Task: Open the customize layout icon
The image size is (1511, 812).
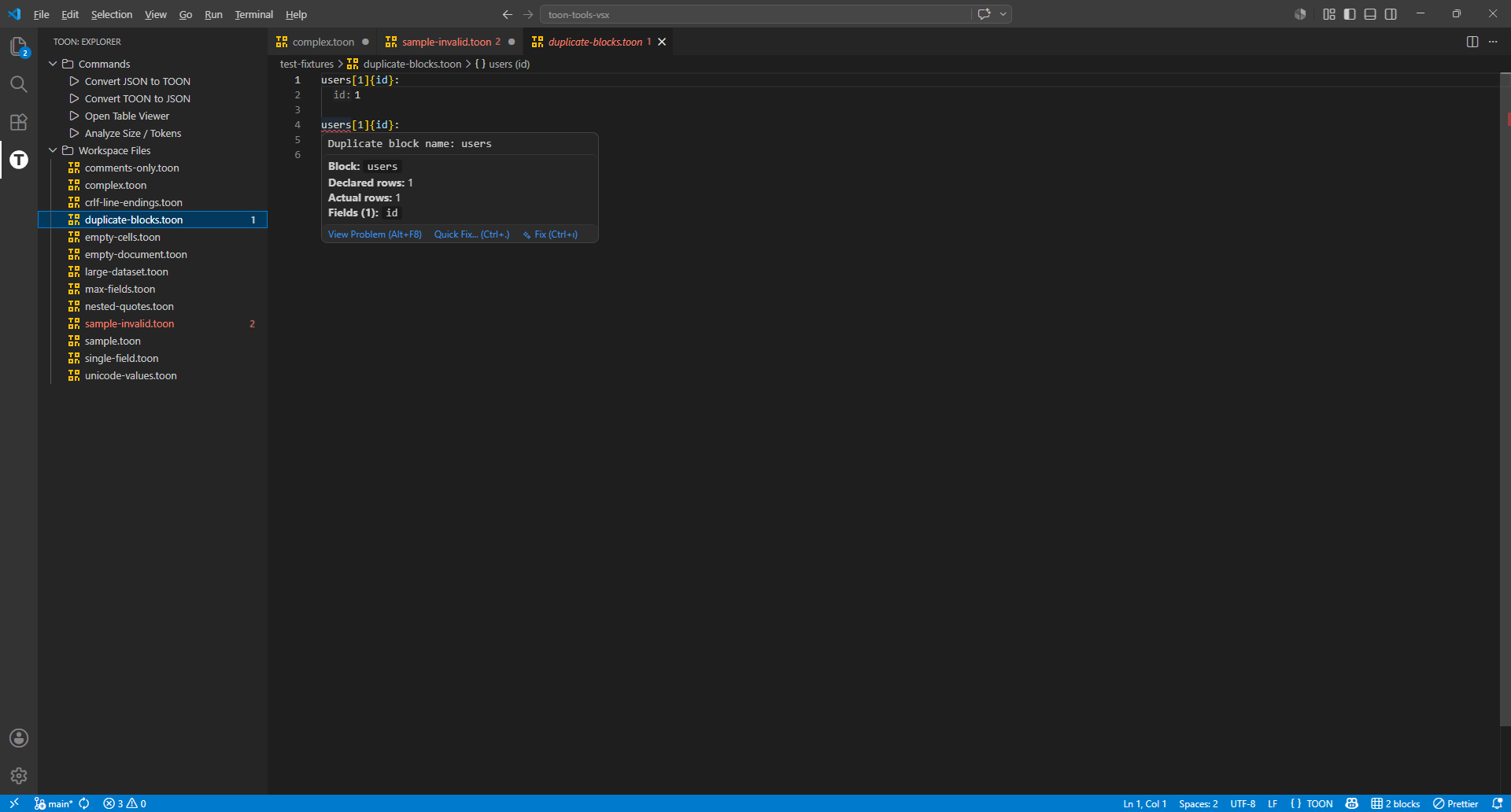Action: [1329, 14]
